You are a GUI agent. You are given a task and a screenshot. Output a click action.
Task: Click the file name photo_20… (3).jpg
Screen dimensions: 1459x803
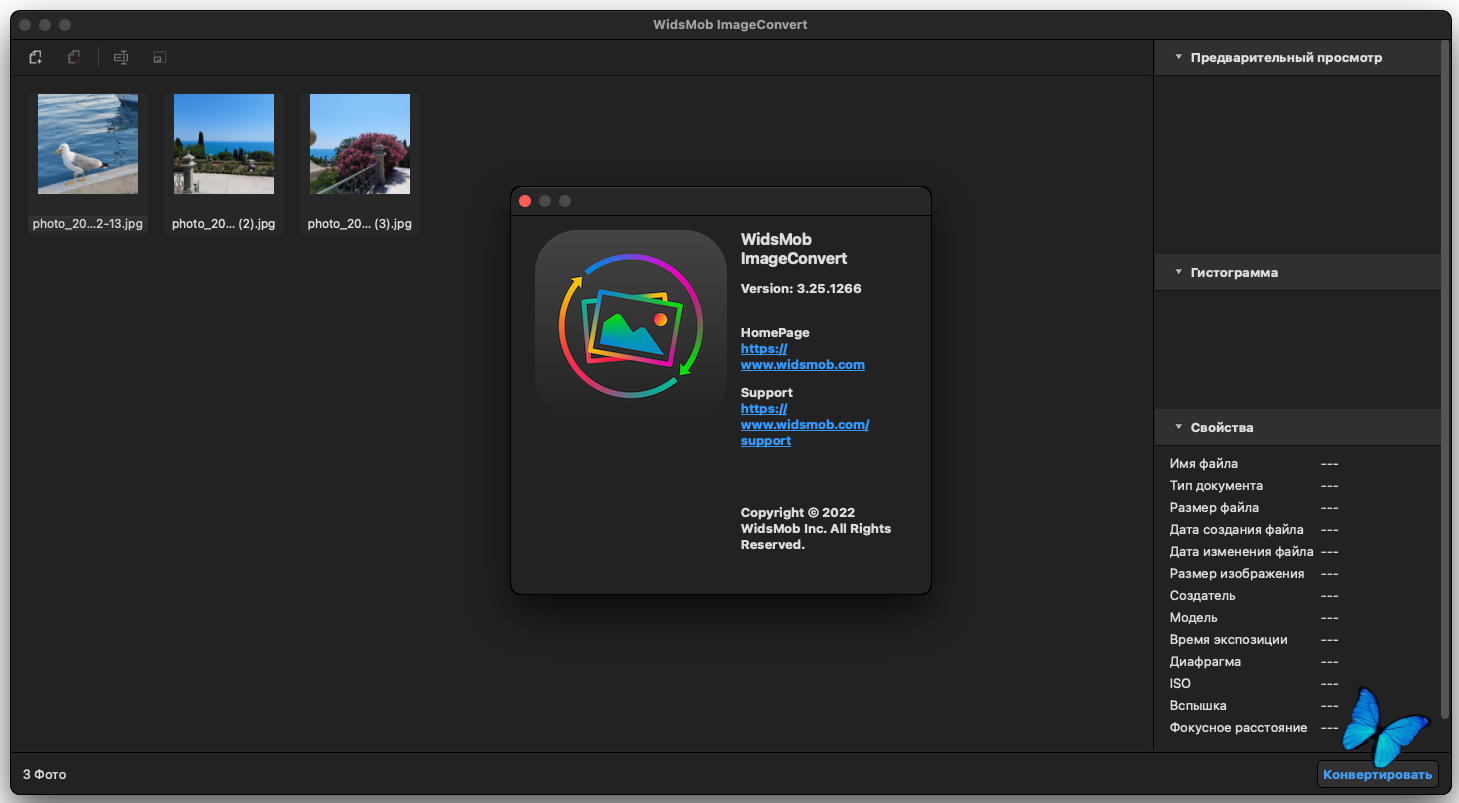pos(360,224)
